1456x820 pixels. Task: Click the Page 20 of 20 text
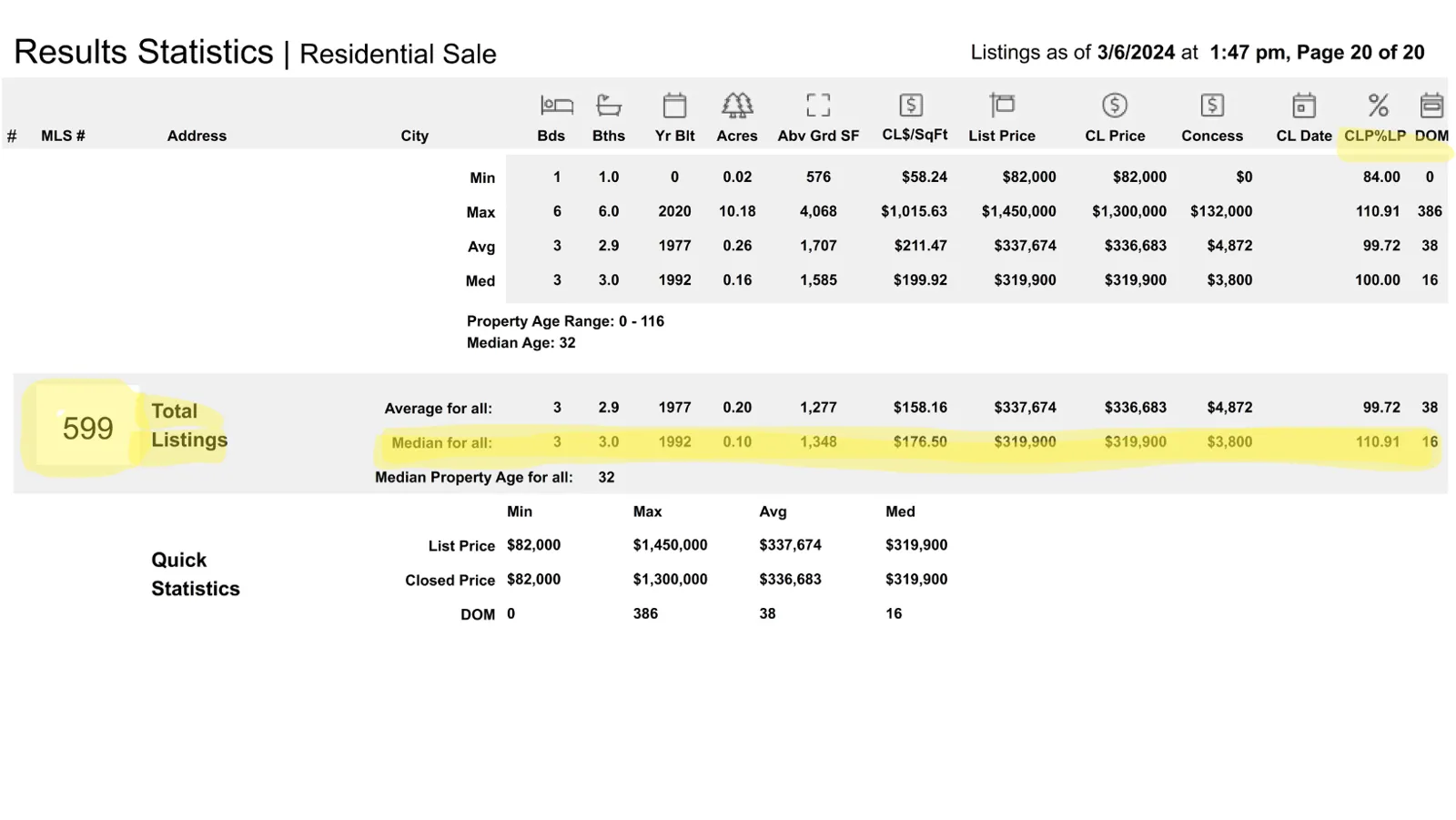coord(1360,53)
